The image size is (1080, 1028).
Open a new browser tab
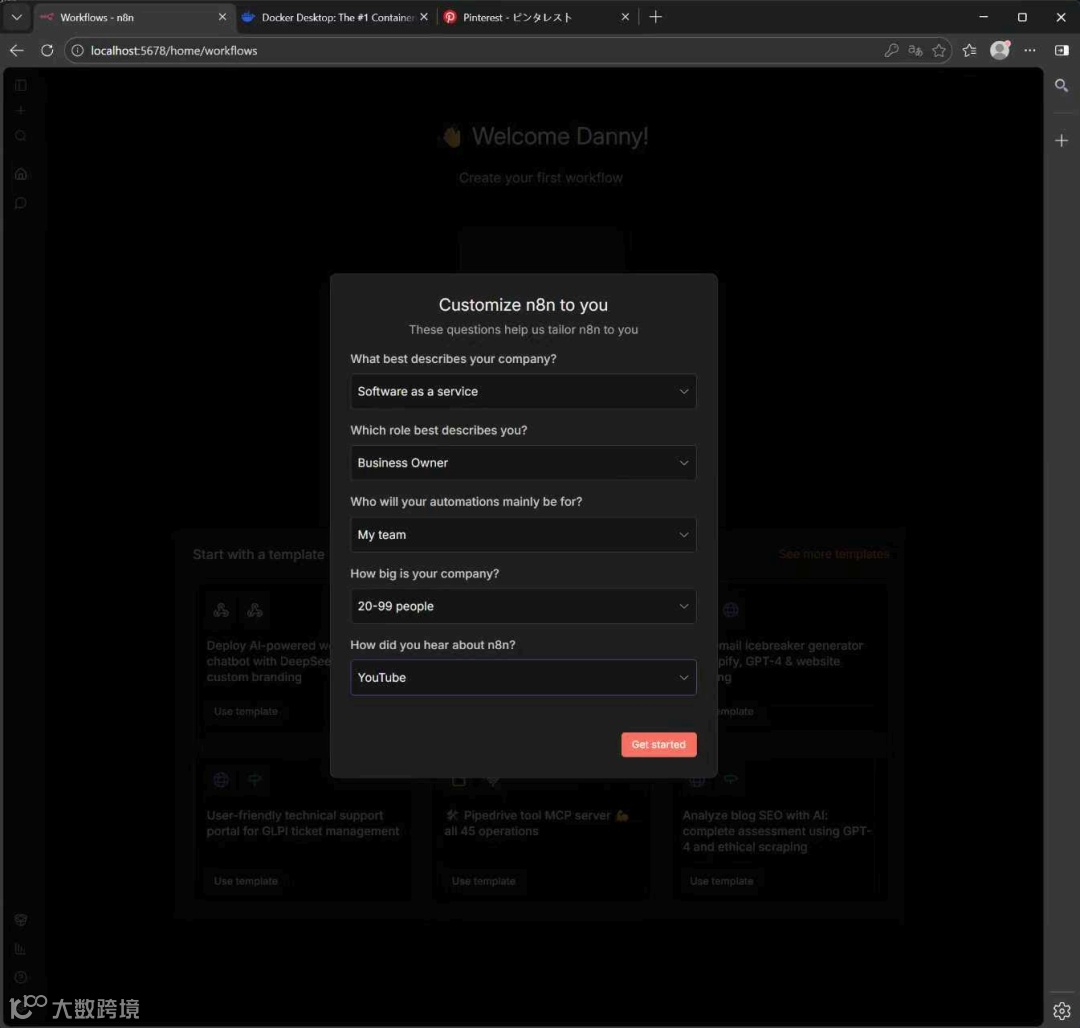tap(655, 17)
